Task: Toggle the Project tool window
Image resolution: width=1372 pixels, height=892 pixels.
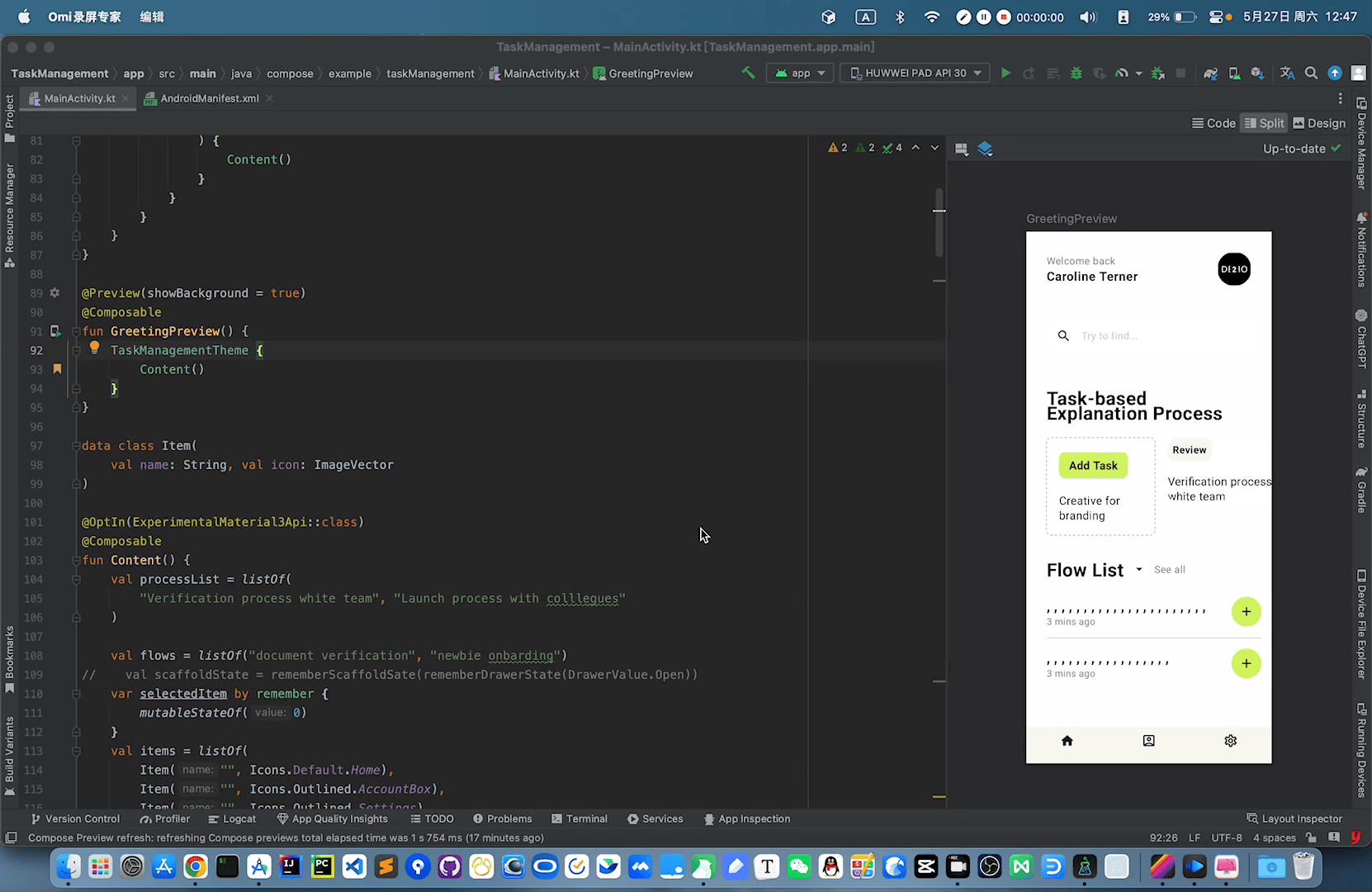Action: (x=9, y=118)
